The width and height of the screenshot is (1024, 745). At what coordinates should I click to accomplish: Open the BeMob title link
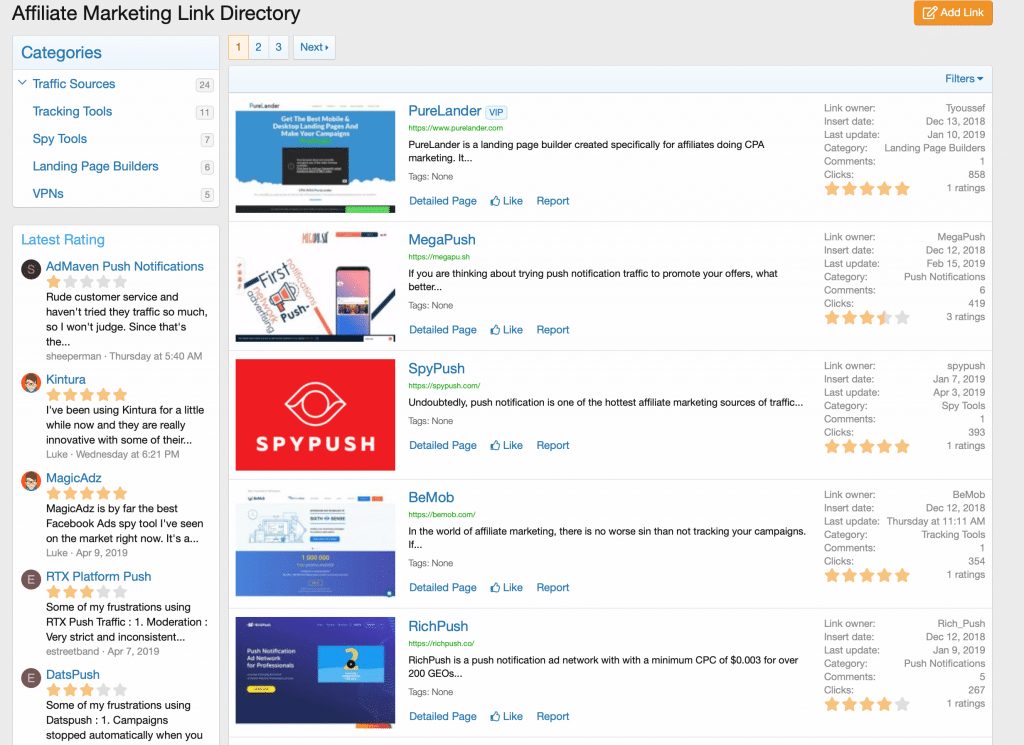pos(431,497)
